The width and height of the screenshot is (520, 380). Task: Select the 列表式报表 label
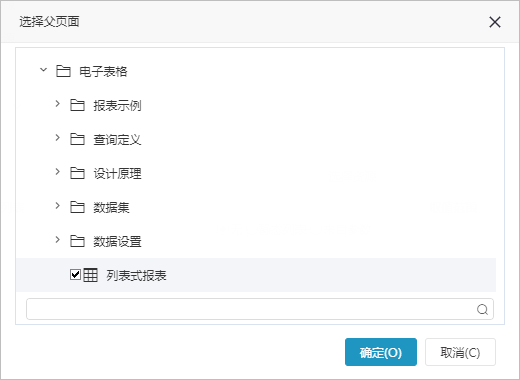(x=136, y=275)
